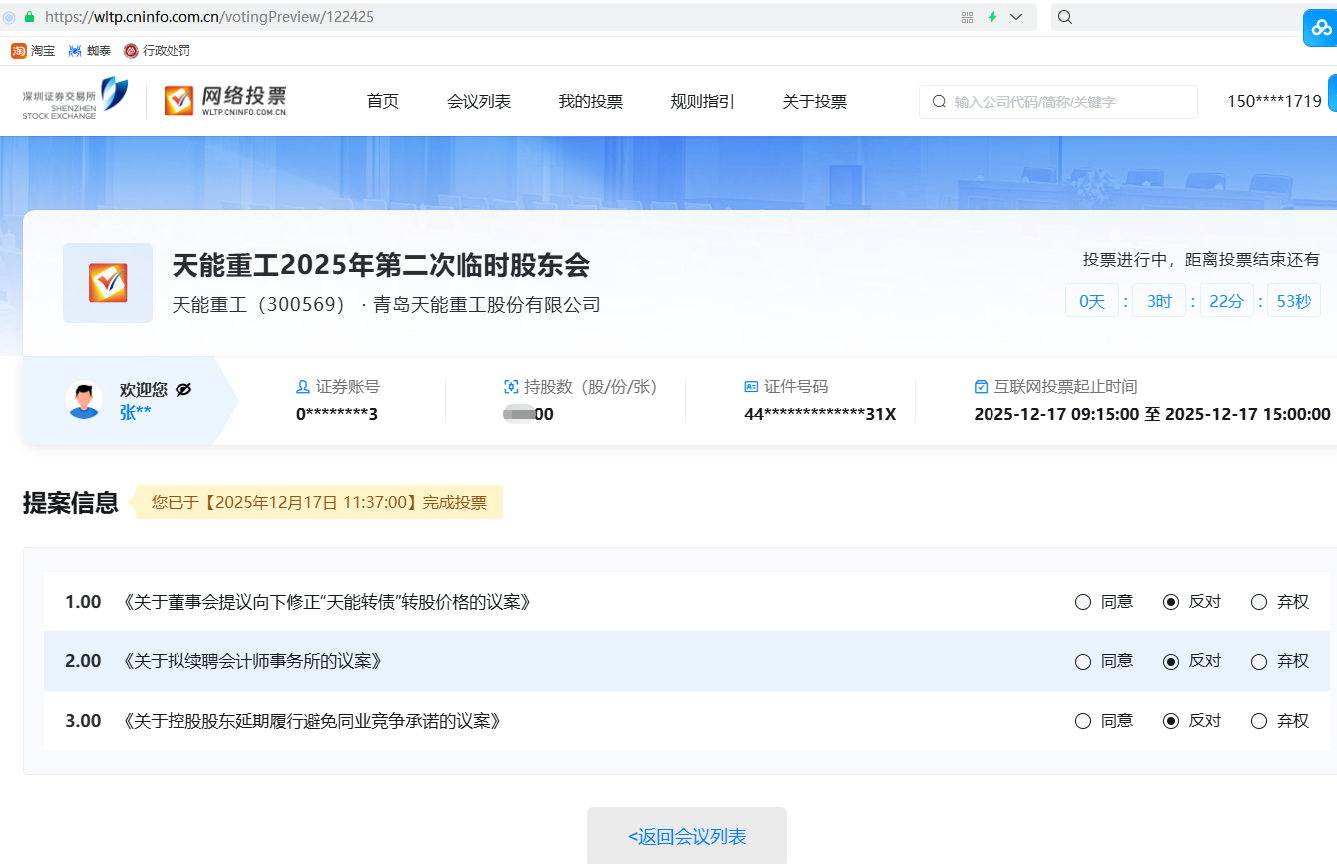Select 弃权 for proposal 2.00
1337x864 pixels.
coord(1259,661)
